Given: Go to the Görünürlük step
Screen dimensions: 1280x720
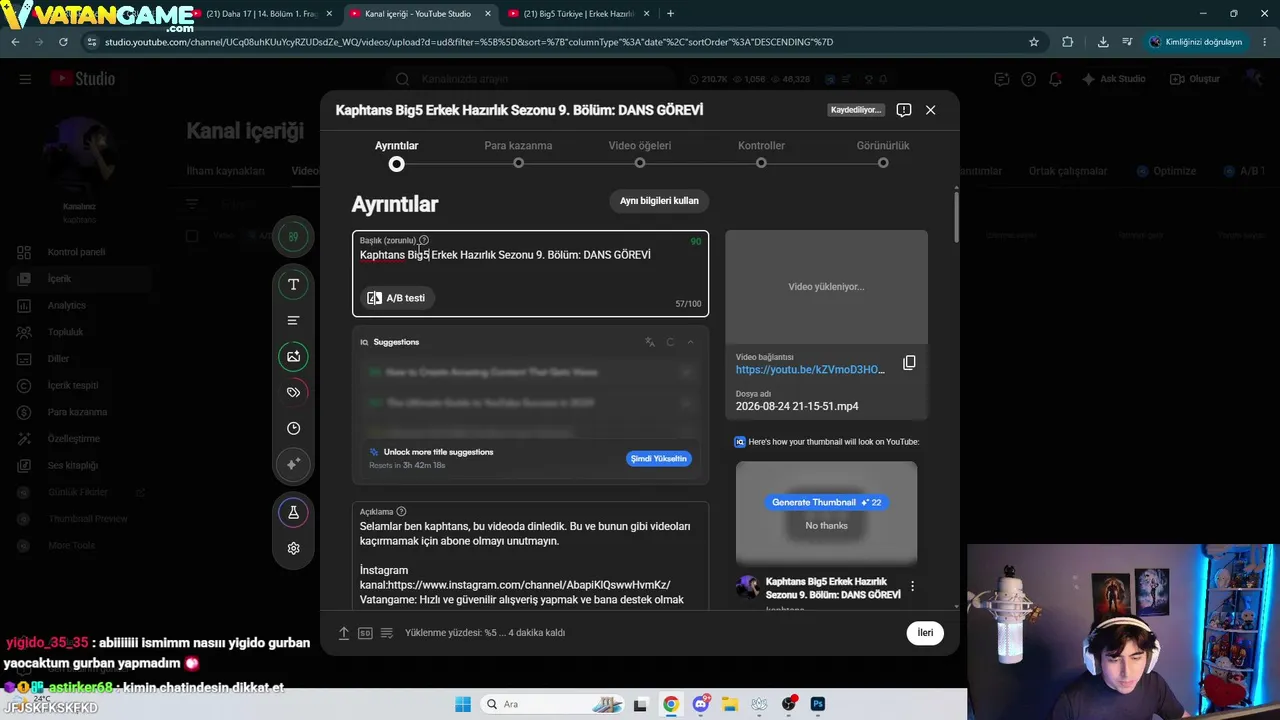Looking at the screenshot, I should click(883, 154).
